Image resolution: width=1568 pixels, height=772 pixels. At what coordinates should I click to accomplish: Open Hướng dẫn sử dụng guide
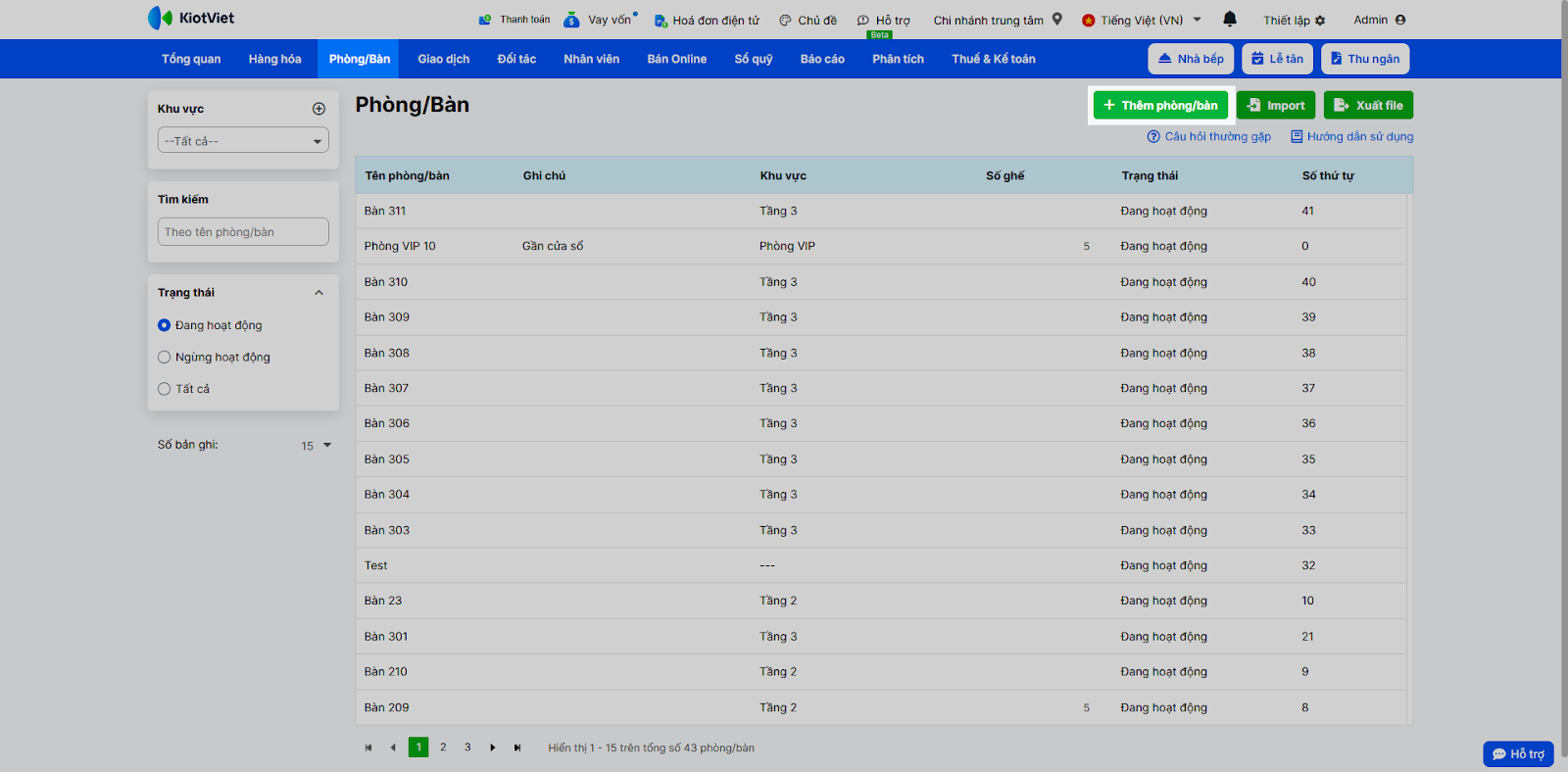point(1352,136)
